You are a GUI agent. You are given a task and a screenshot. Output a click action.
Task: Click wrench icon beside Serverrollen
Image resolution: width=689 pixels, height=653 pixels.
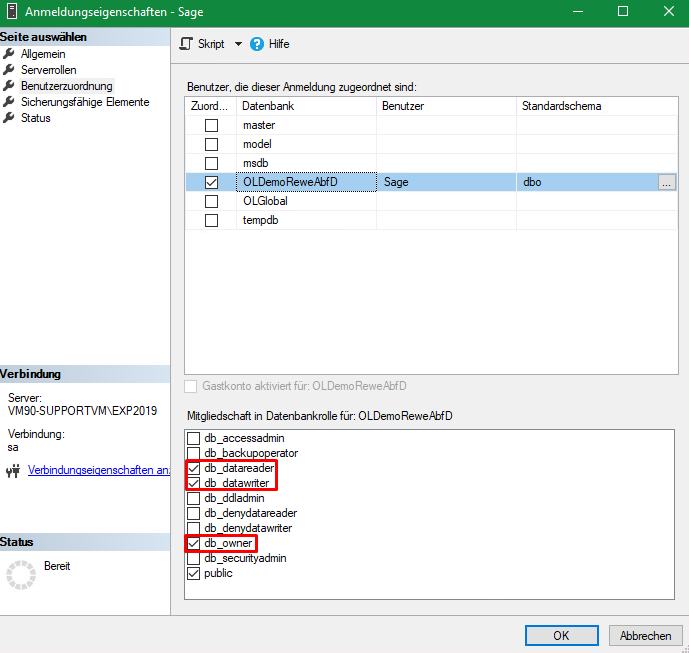(10, 70)
